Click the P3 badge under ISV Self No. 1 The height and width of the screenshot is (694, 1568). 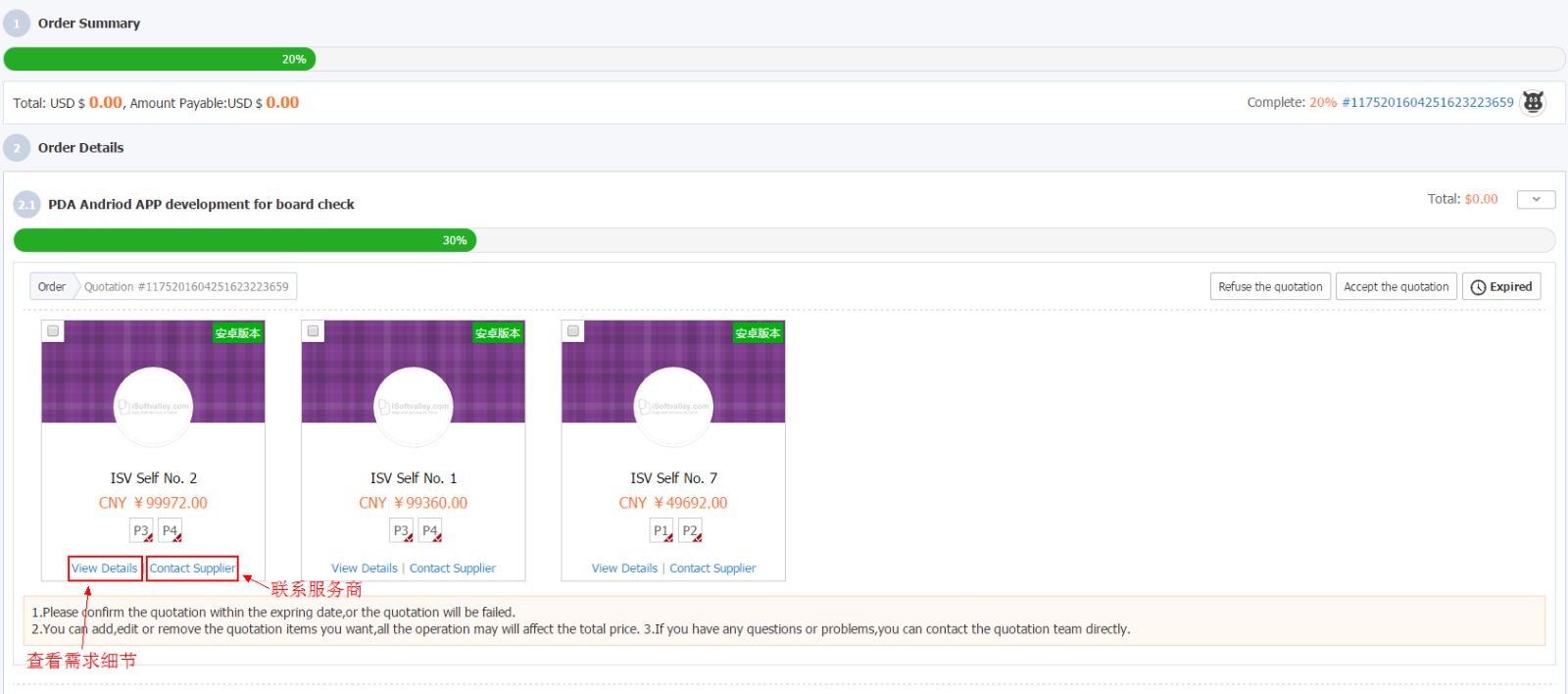(402, 530)
